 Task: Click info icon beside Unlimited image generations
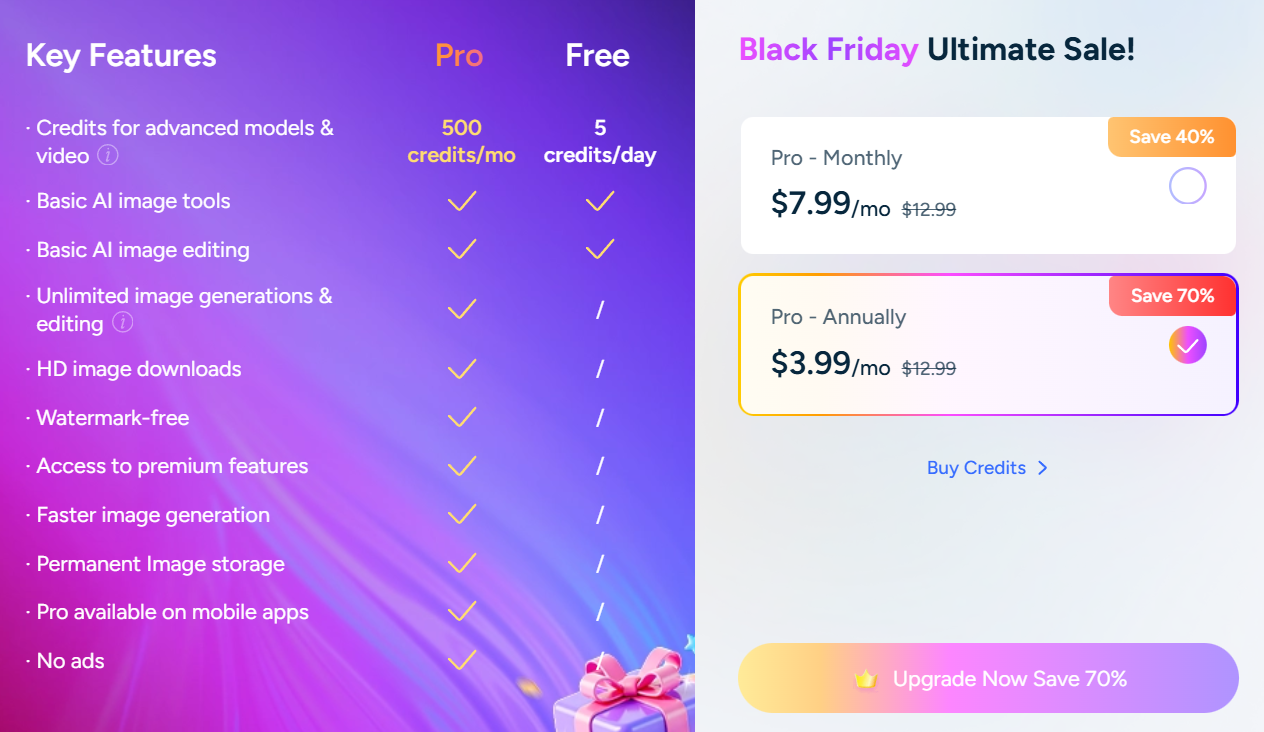pos(123,323)
